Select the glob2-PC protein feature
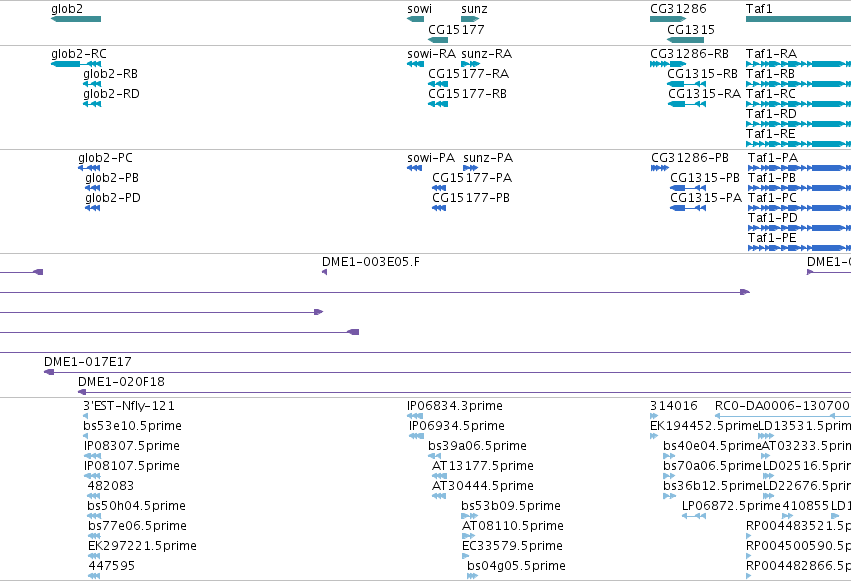This screenshot has height=581, width=851. (x=105, y=158)
